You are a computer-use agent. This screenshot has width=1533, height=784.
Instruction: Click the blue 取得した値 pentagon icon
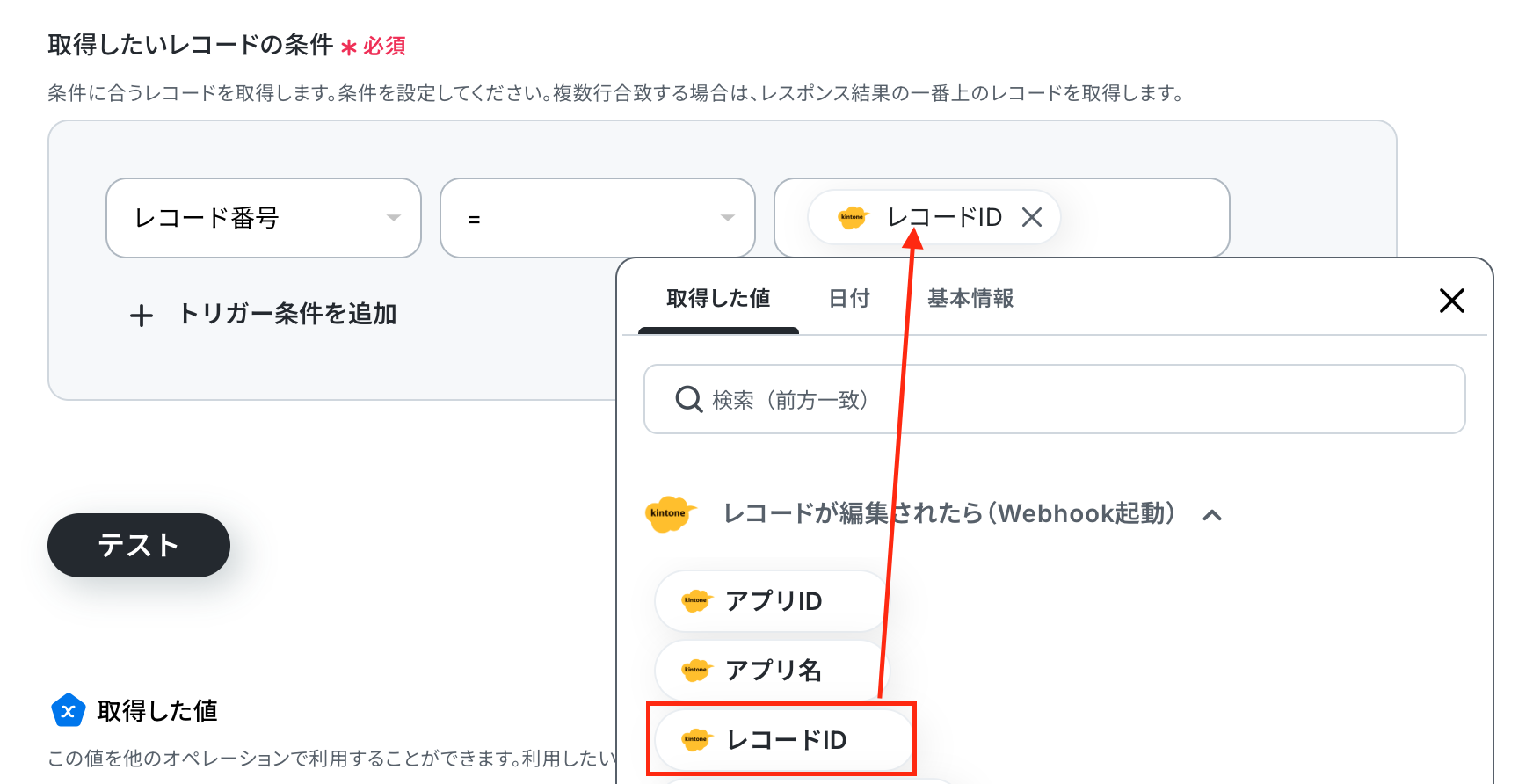68,710
